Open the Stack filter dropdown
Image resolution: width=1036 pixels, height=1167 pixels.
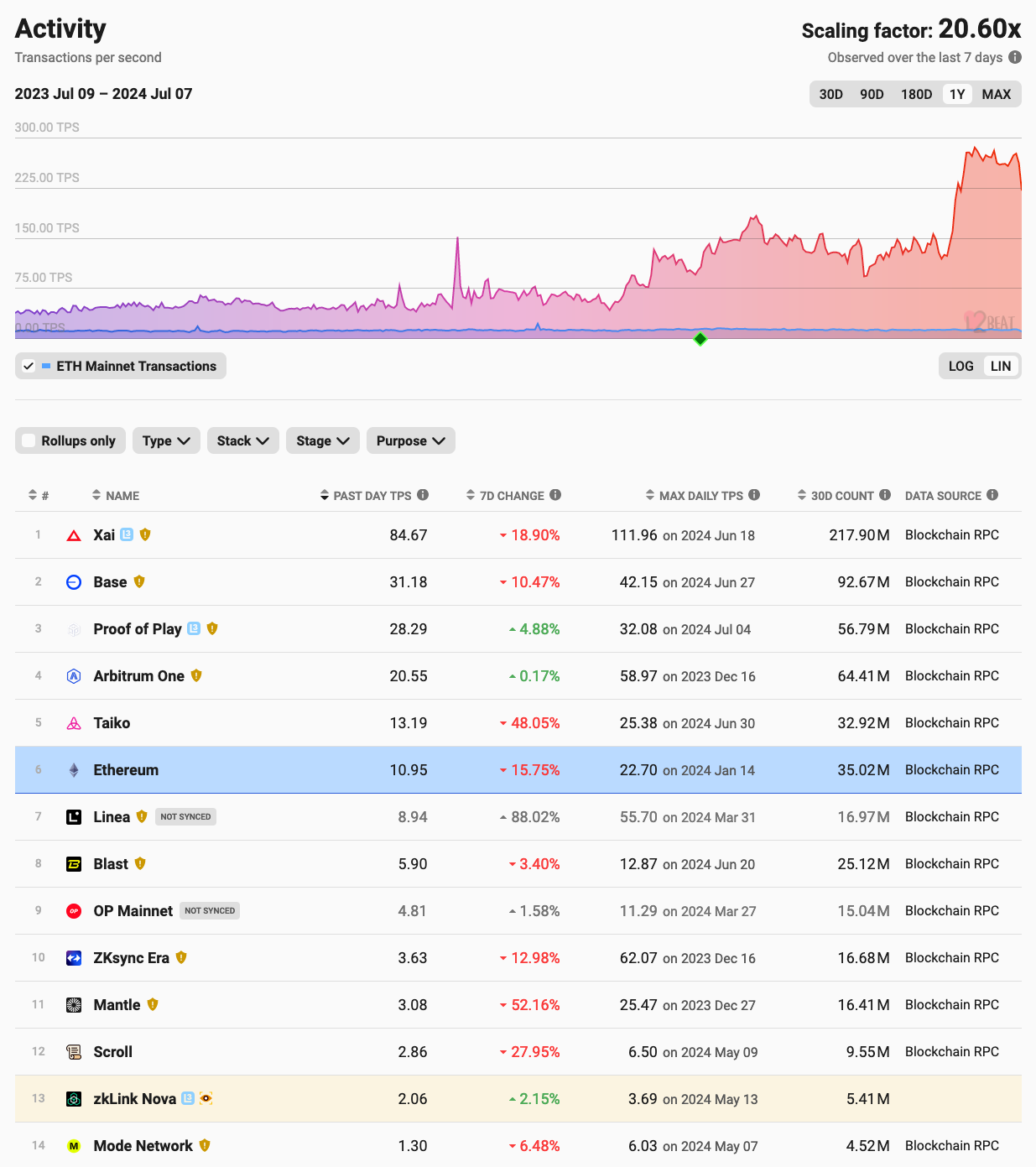pyautogui.click(x=242, y=440)
